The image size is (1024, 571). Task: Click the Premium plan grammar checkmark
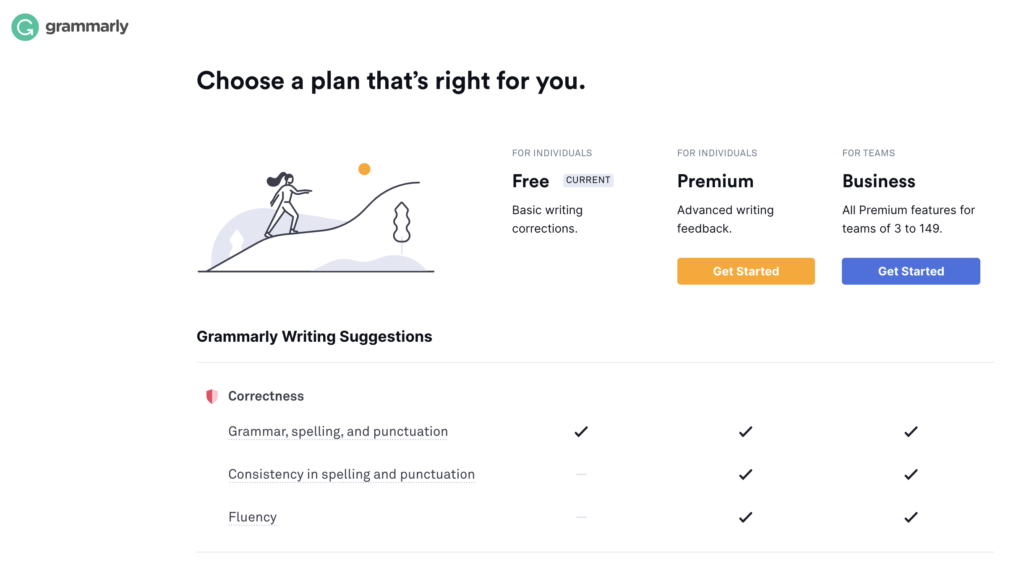745,432
